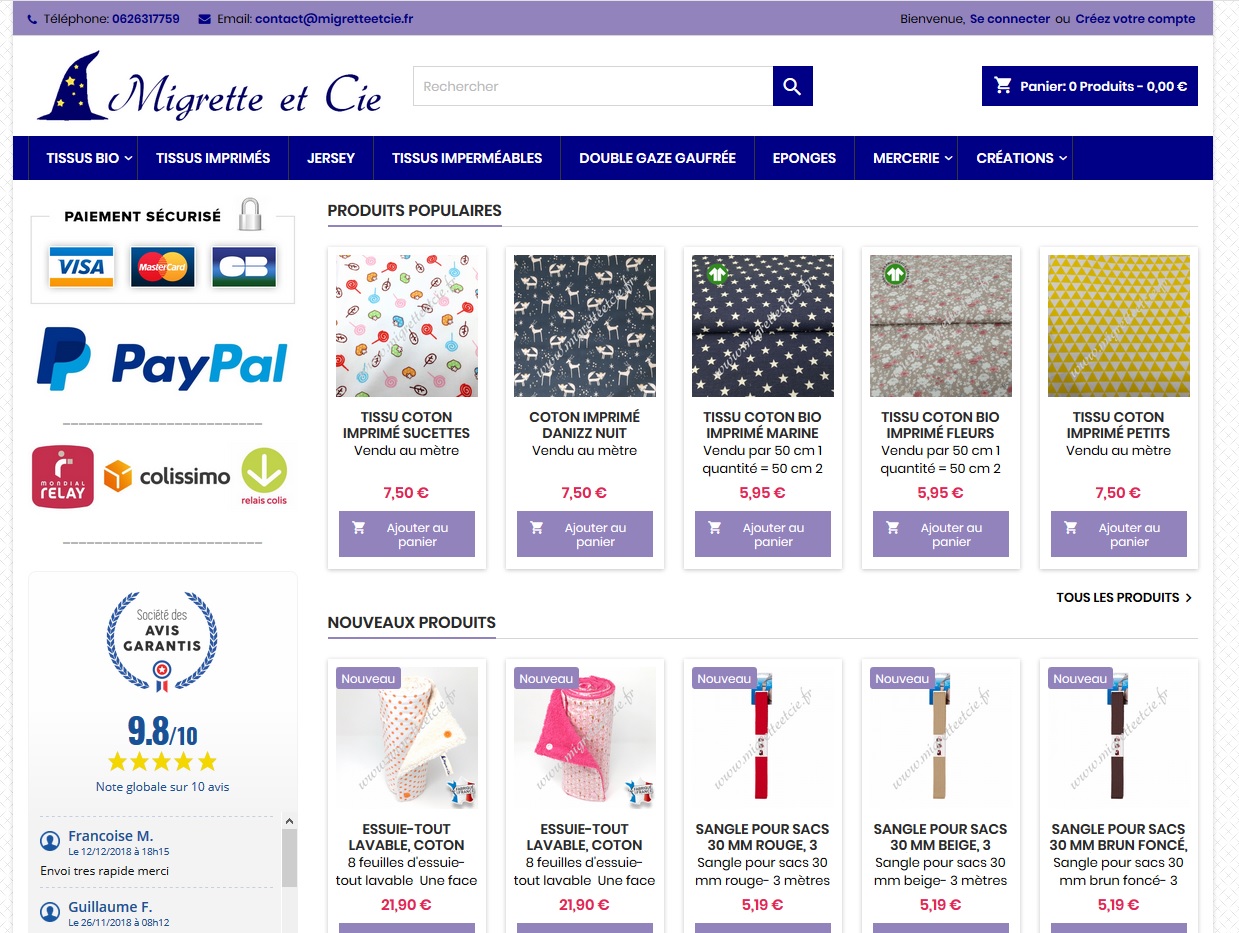
Task: Open the pink Essuie-tout lavable thumbnail
Action: tap(585, 738)
